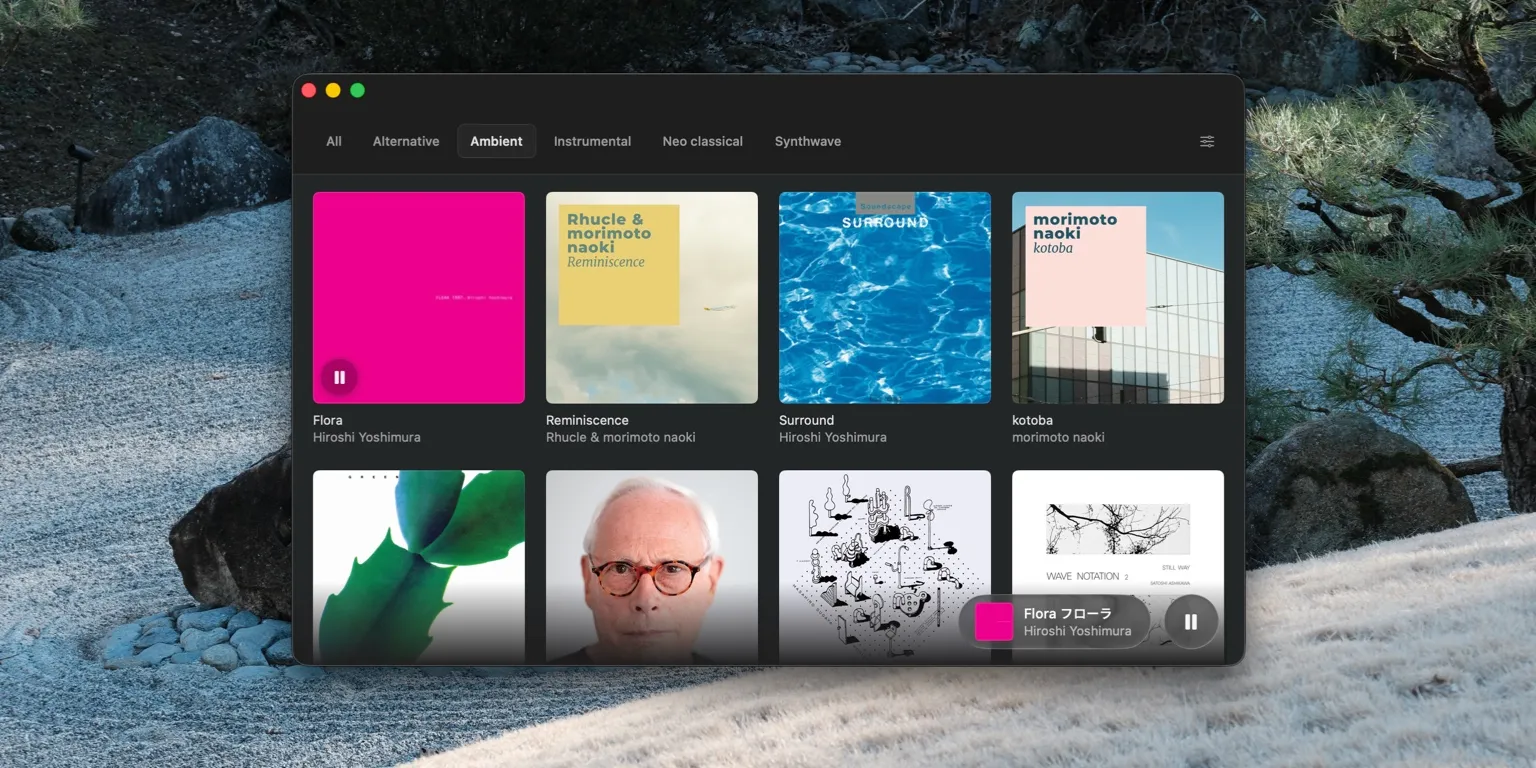Screen dimensions: 1536x768
Task: Click the Surround album title text
Action: coord(806,420)
